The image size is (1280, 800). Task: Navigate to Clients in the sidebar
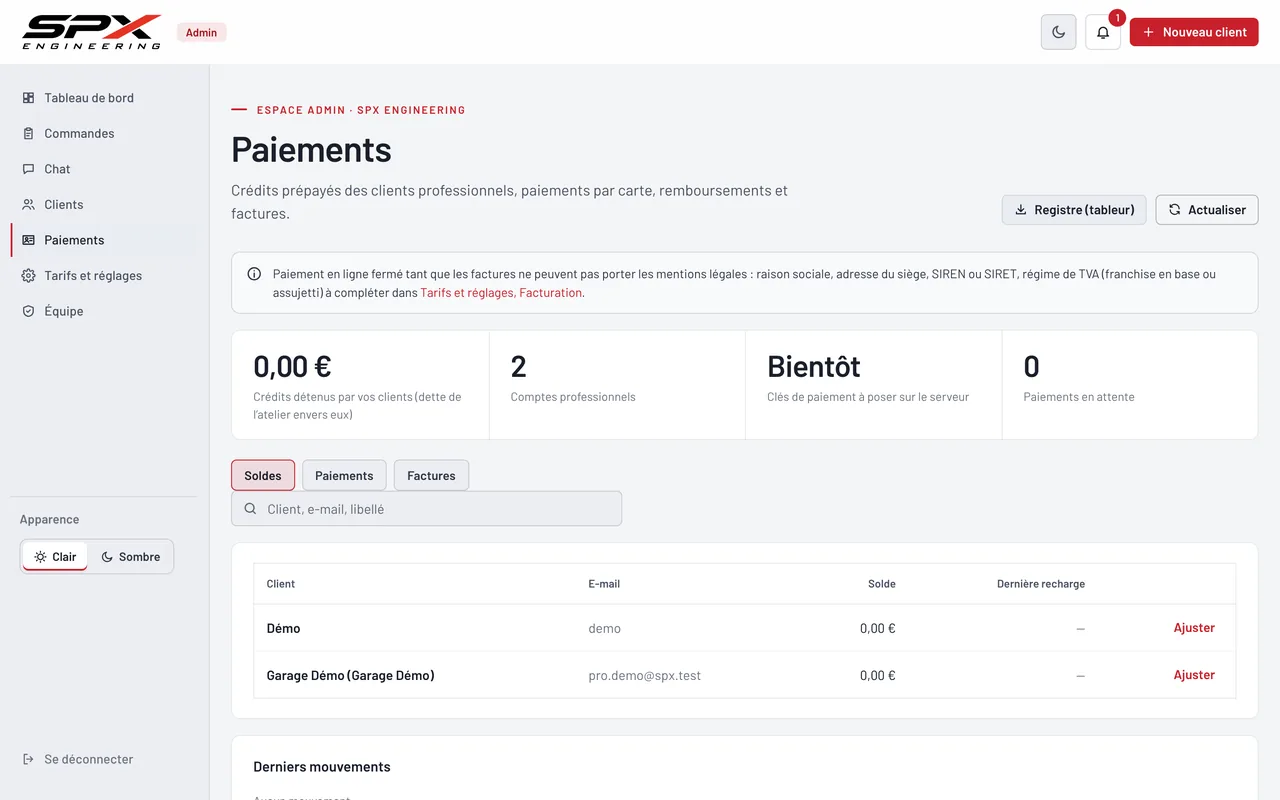pos(104,204)
